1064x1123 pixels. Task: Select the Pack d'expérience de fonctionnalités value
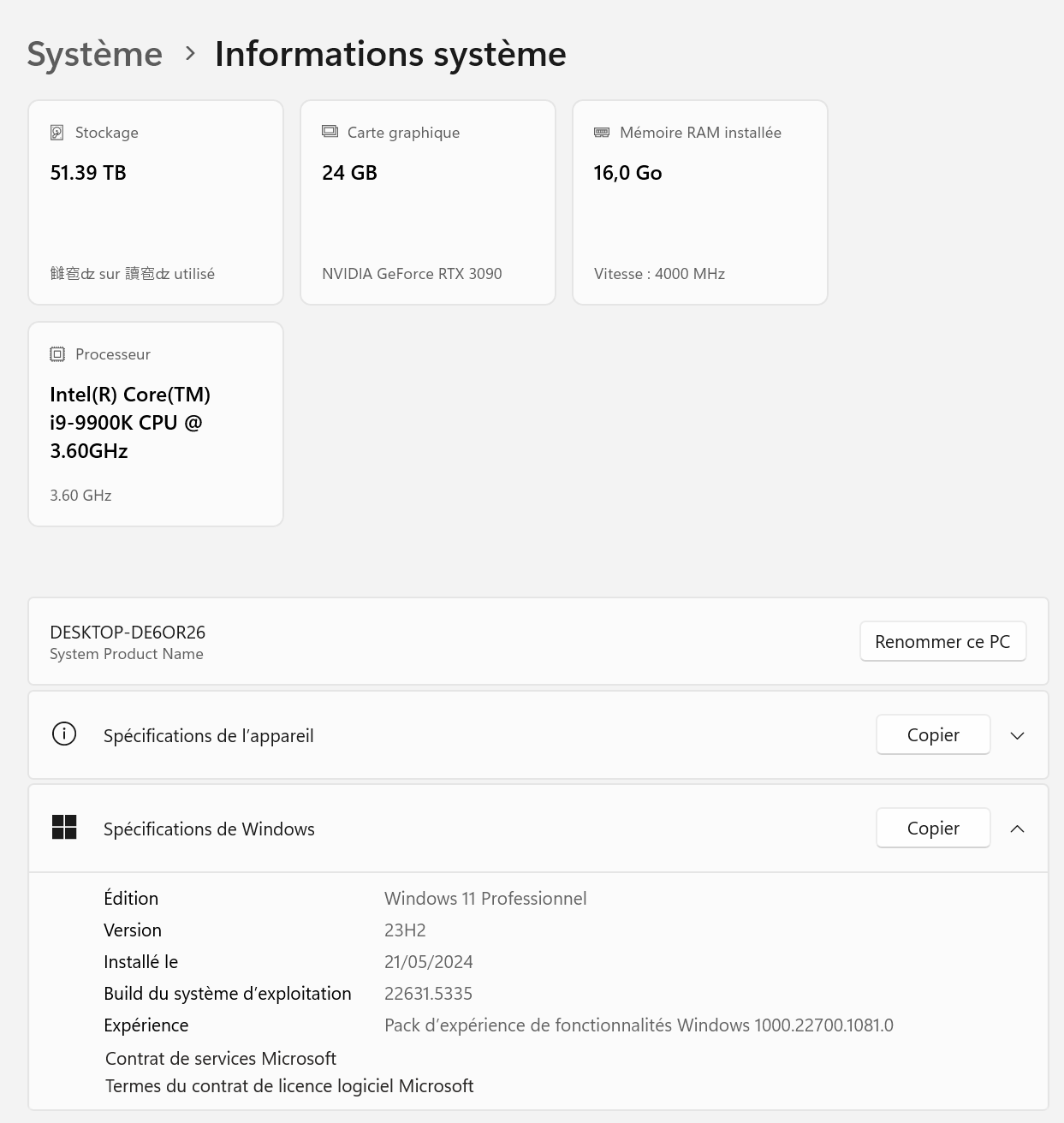point(639,1025)
